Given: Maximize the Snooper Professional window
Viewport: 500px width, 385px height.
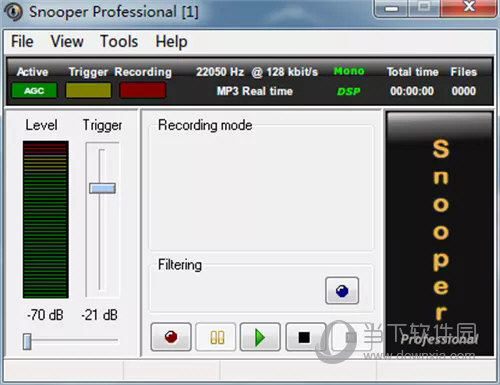Looking at the screenshot, I should 424,8.
